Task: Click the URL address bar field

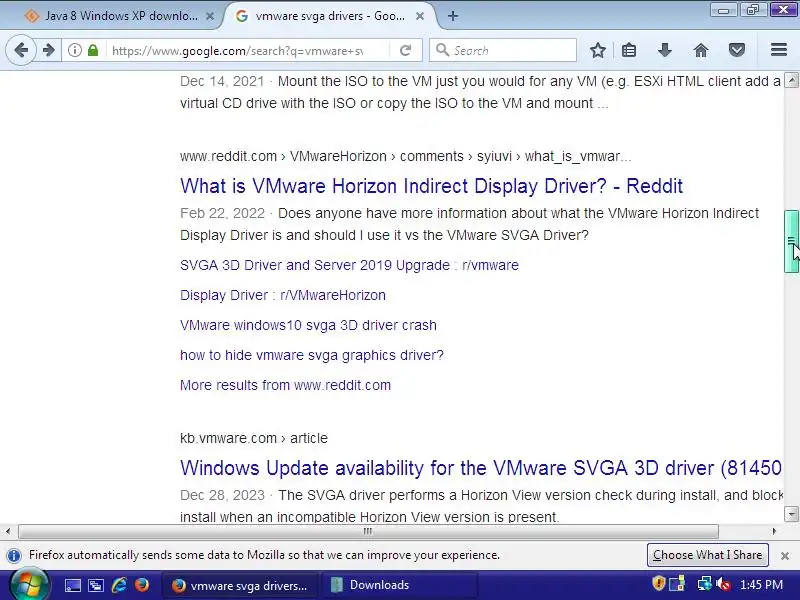Action: tap(237, 51)
